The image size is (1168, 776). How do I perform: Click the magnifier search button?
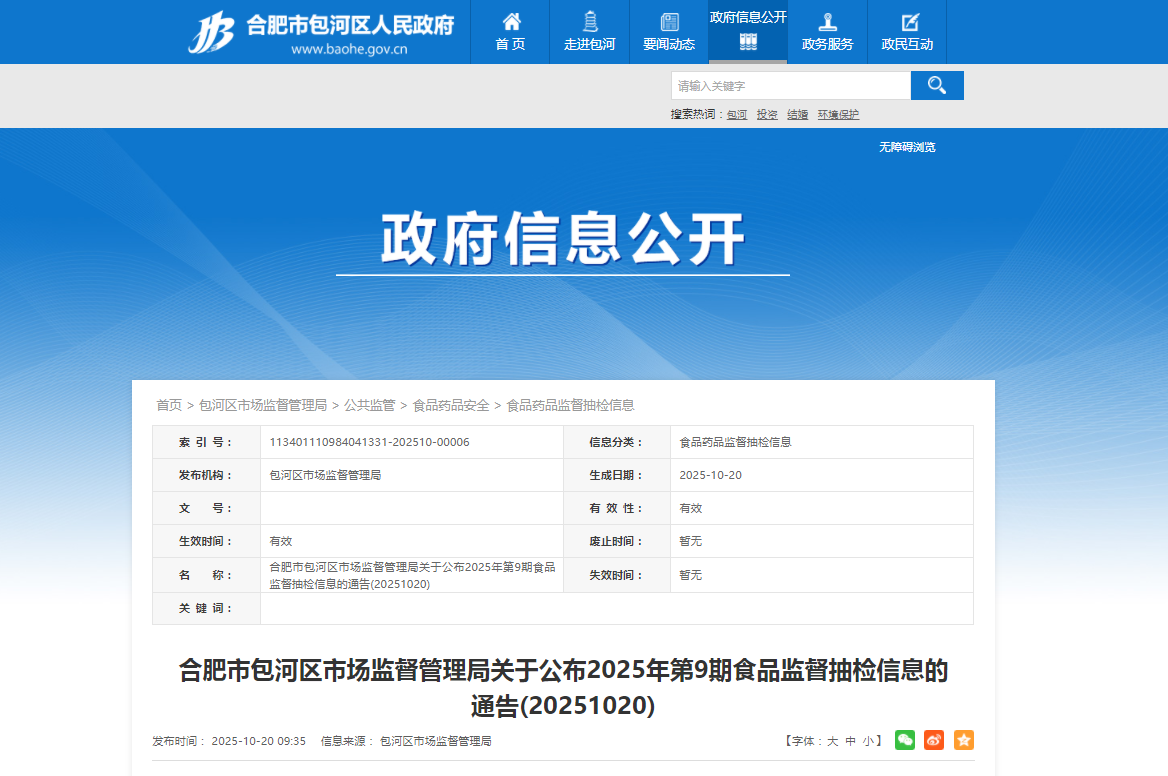[937, 86]
